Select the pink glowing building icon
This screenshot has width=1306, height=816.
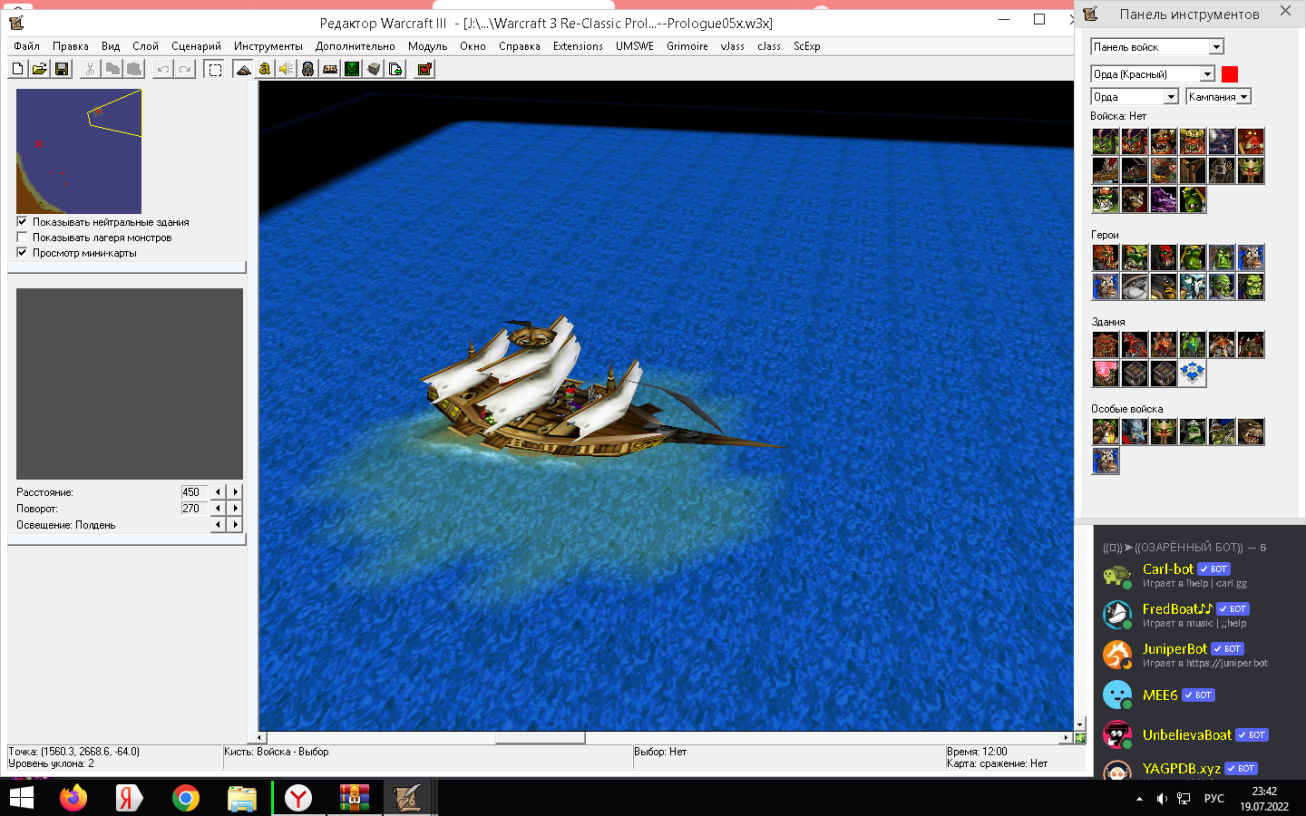(1106, 374)
